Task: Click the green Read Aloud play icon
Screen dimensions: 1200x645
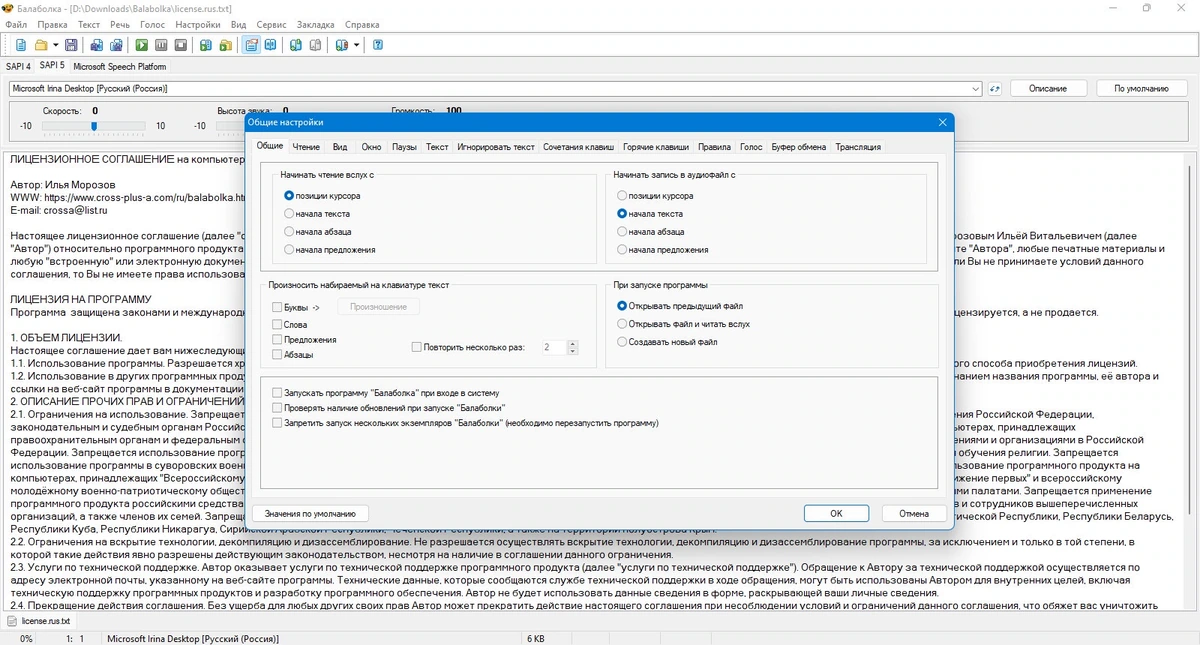Action: (x=143, y=45)
